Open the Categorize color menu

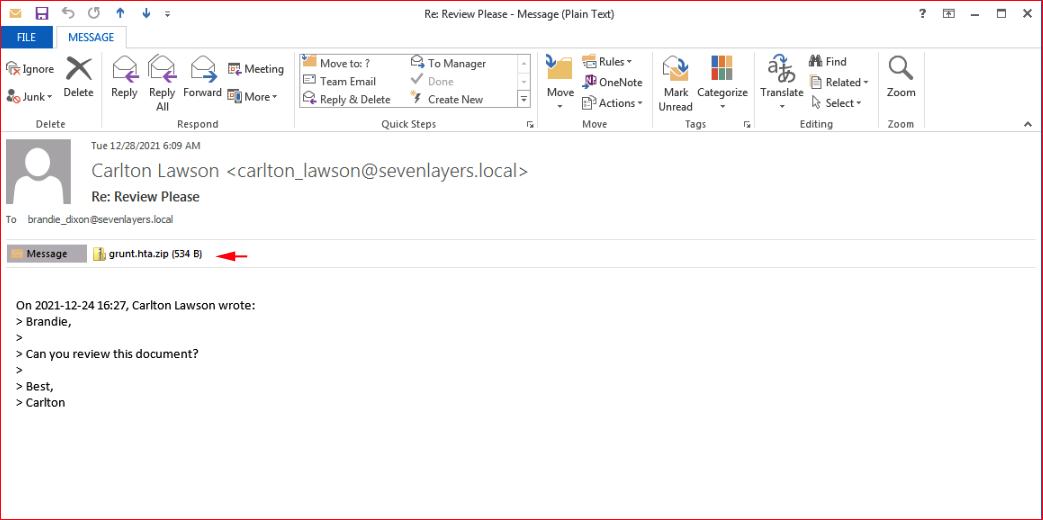[722, 83]
